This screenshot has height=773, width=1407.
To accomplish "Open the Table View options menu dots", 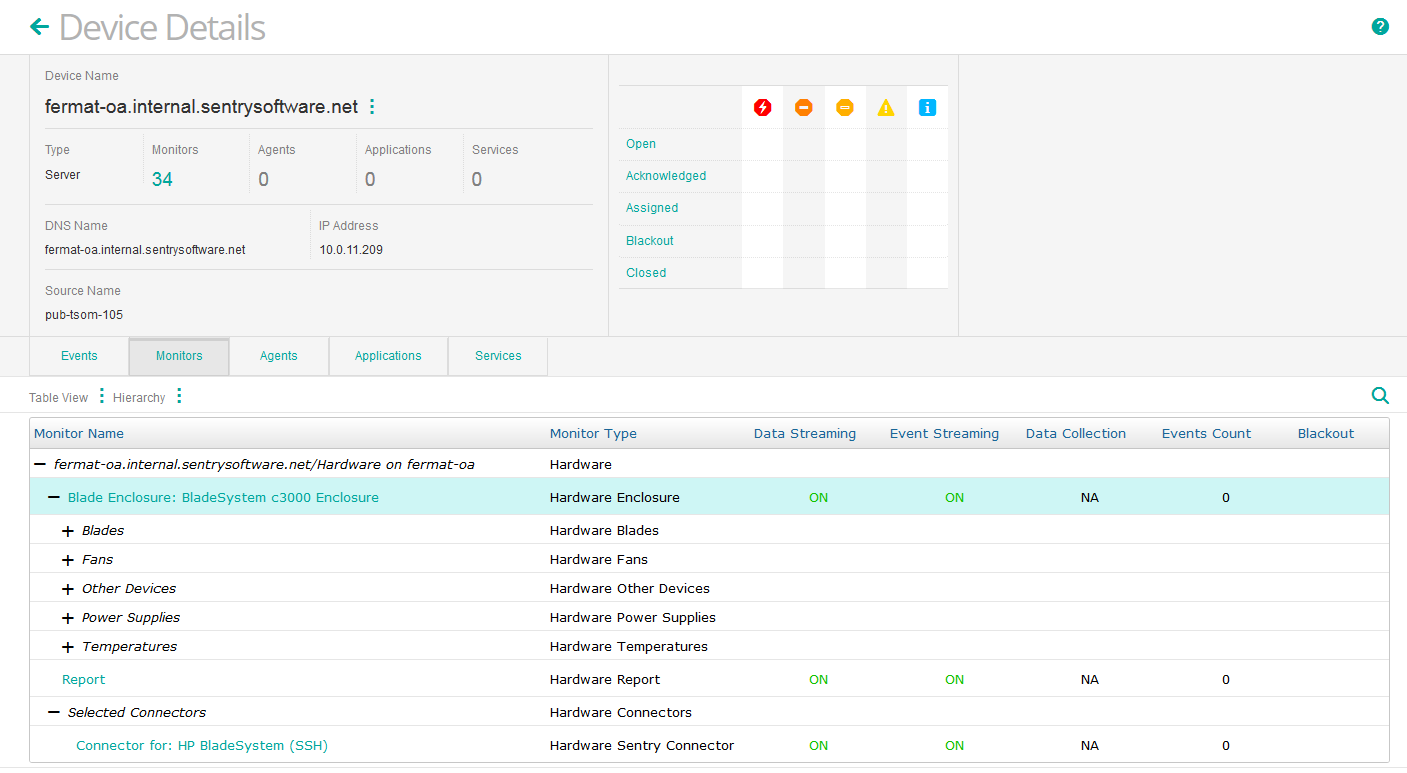I will point(102,397).
